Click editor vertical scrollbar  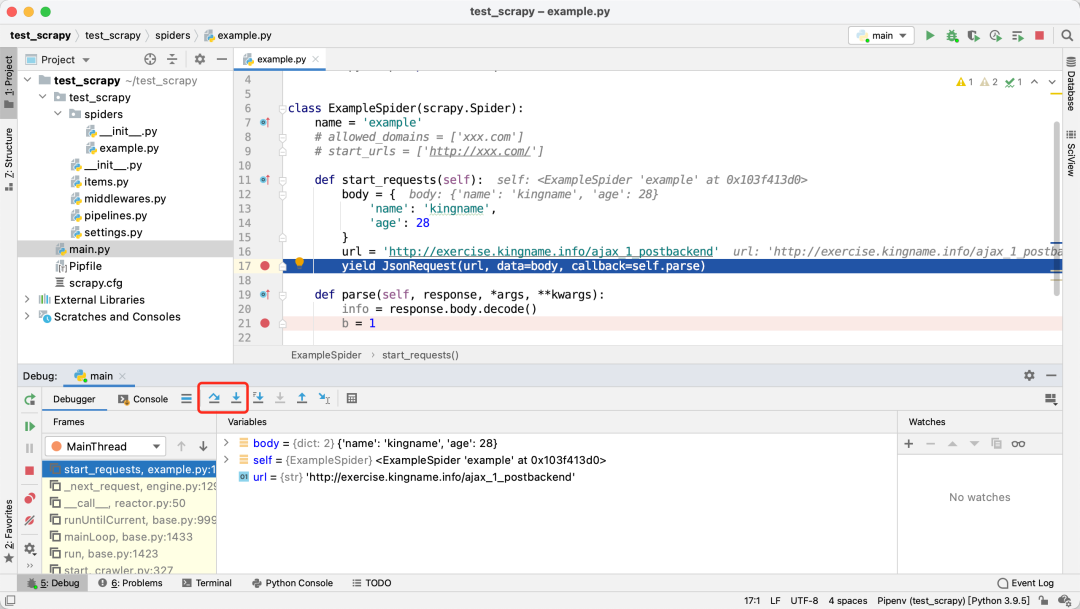coord(1057,209)
